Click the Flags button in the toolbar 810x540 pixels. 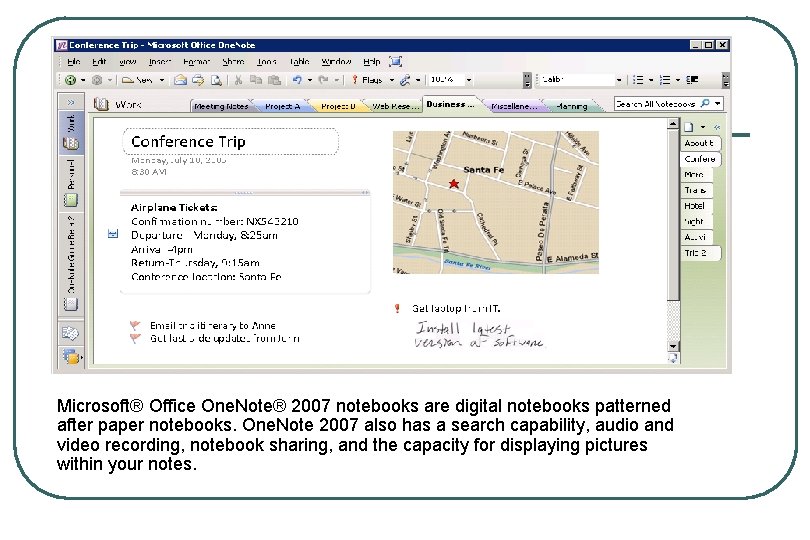pos(367,80)
